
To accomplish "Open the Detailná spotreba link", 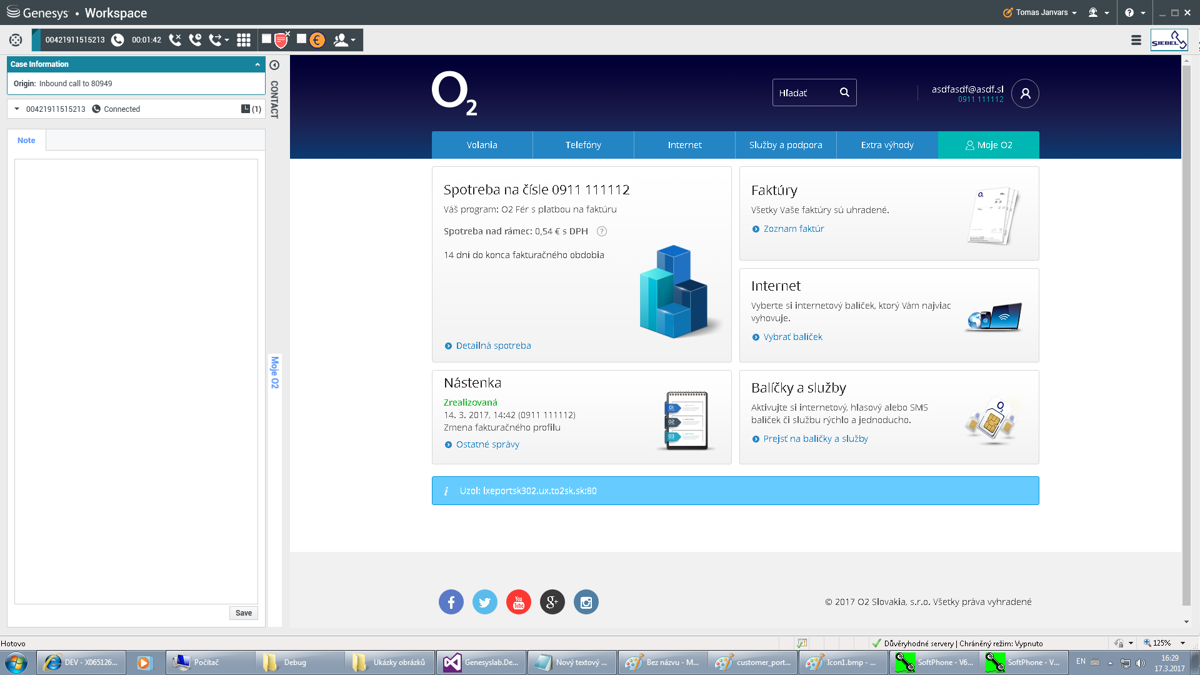I will click(493, 346).
